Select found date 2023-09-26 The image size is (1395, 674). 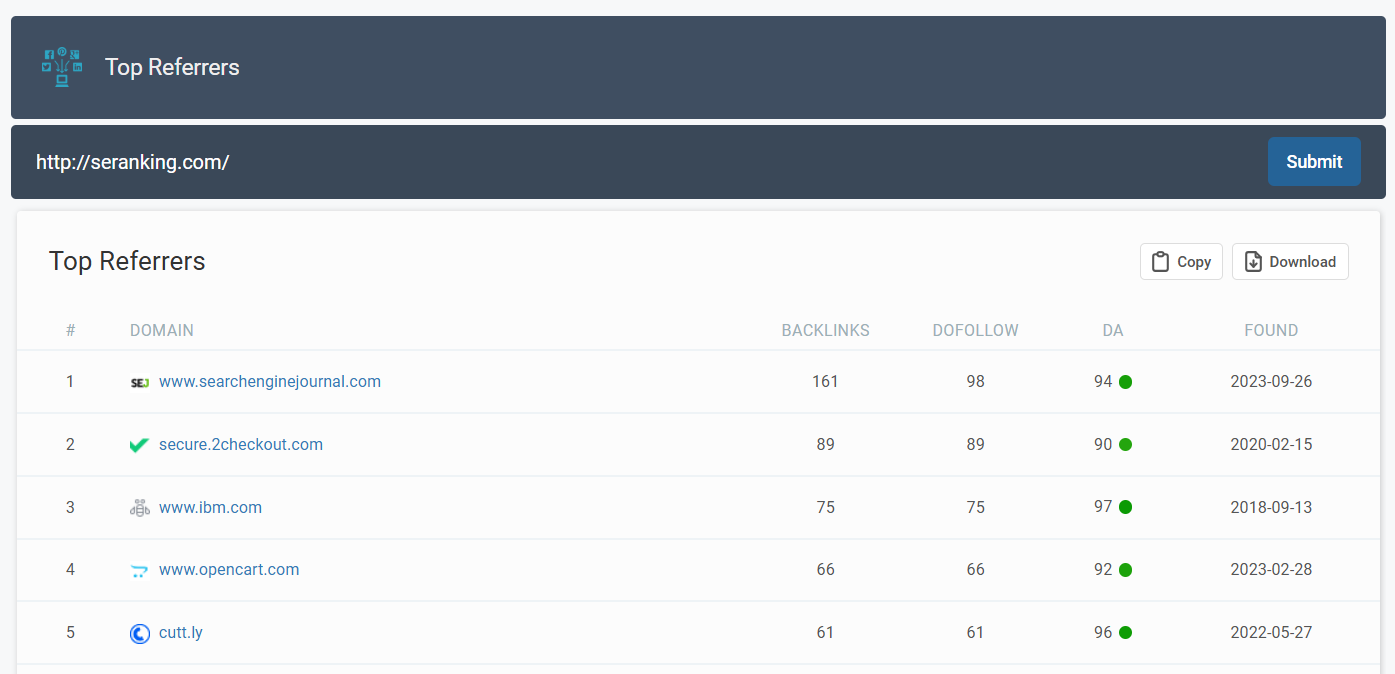point(1271,382)
